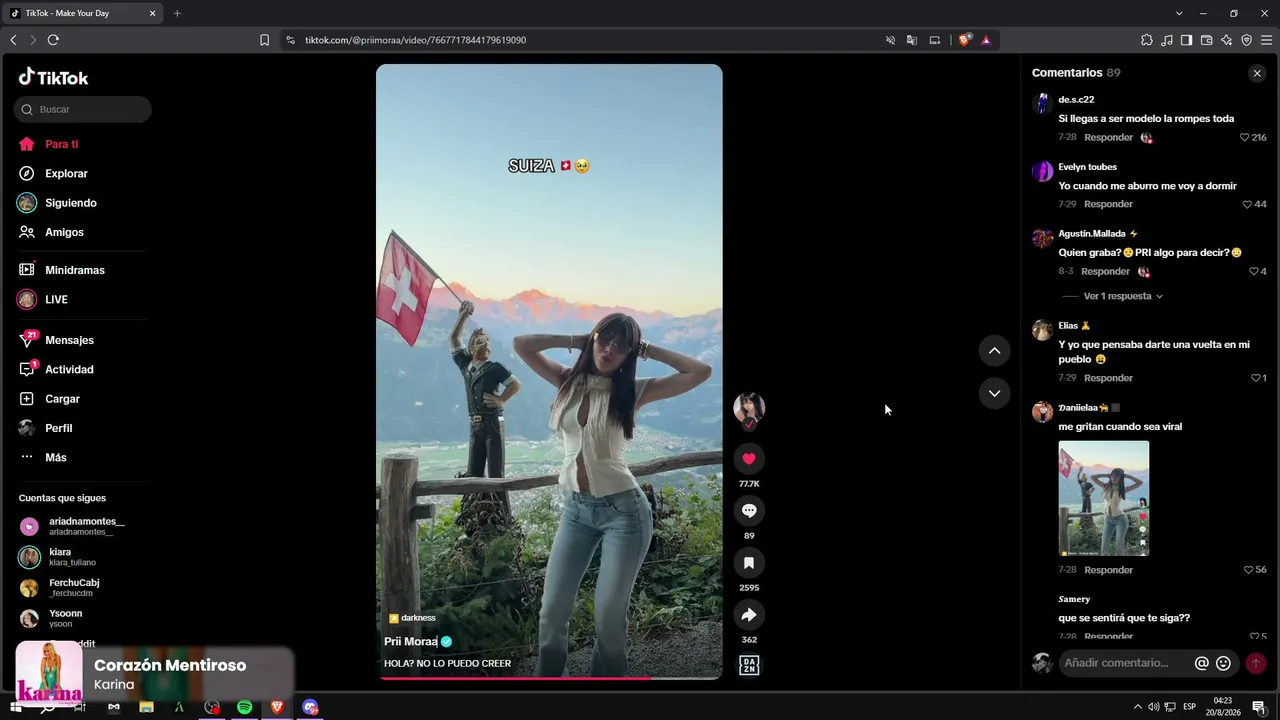
Task: Click the address bar URL
Action: 415,40
